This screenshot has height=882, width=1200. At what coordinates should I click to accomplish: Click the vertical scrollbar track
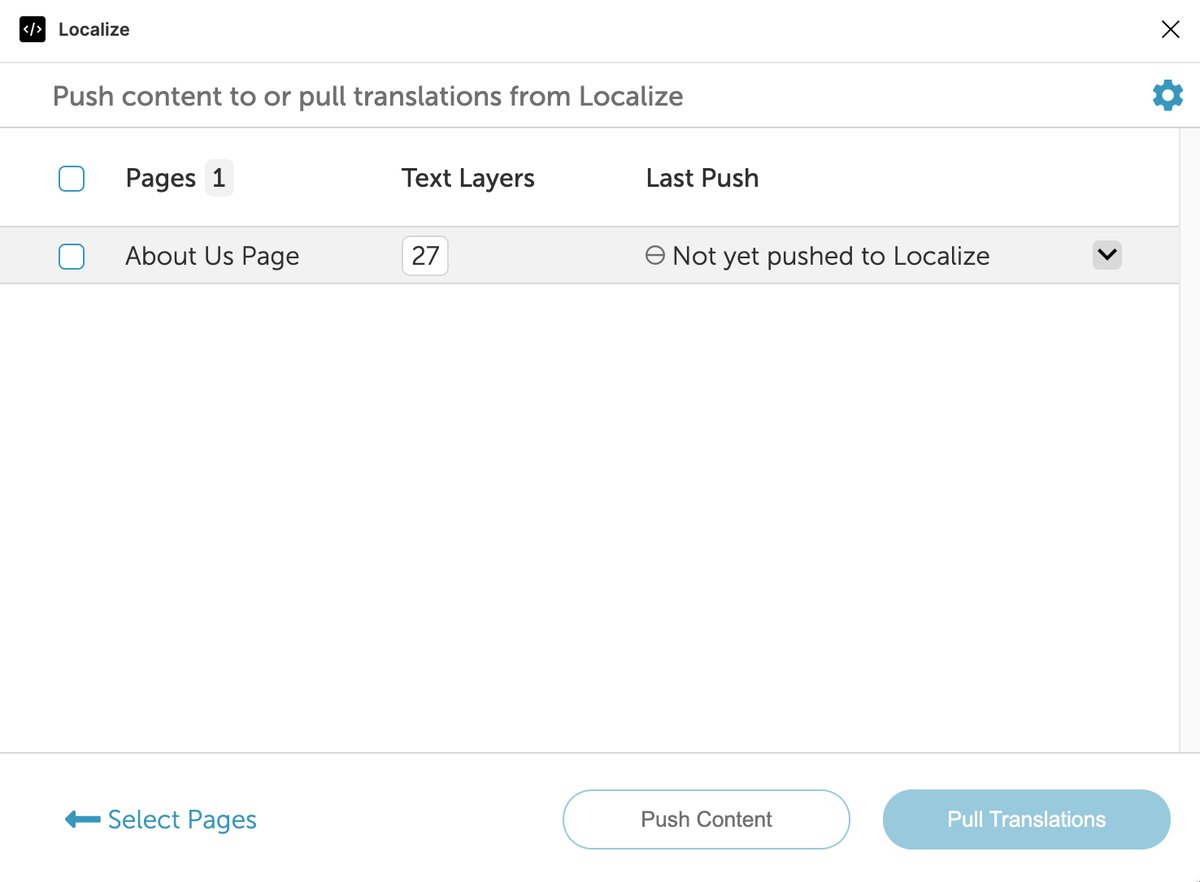1189,440
